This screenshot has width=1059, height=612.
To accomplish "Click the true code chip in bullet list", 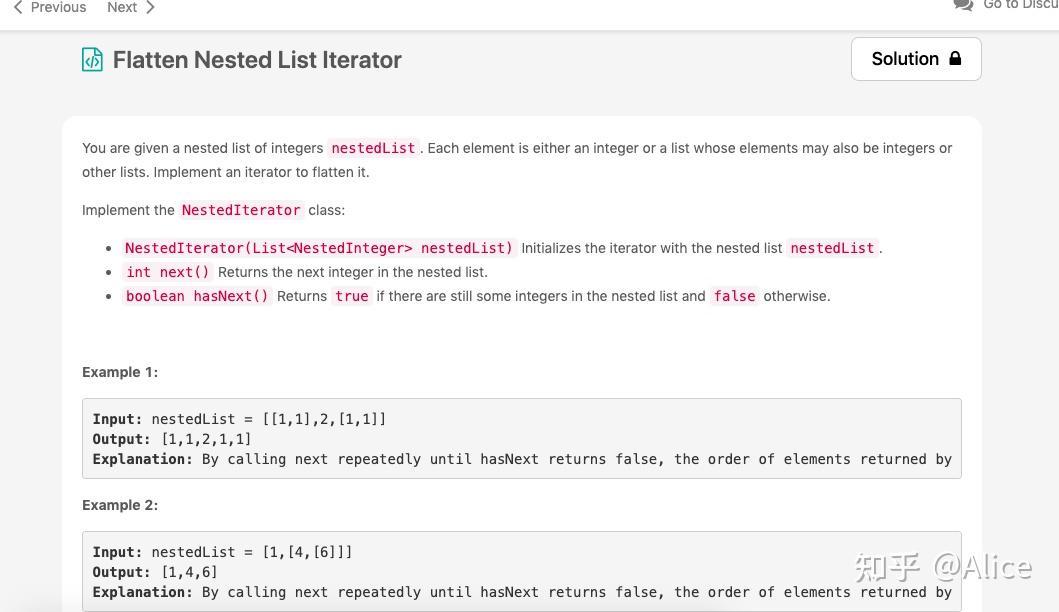I will [351, 296].
